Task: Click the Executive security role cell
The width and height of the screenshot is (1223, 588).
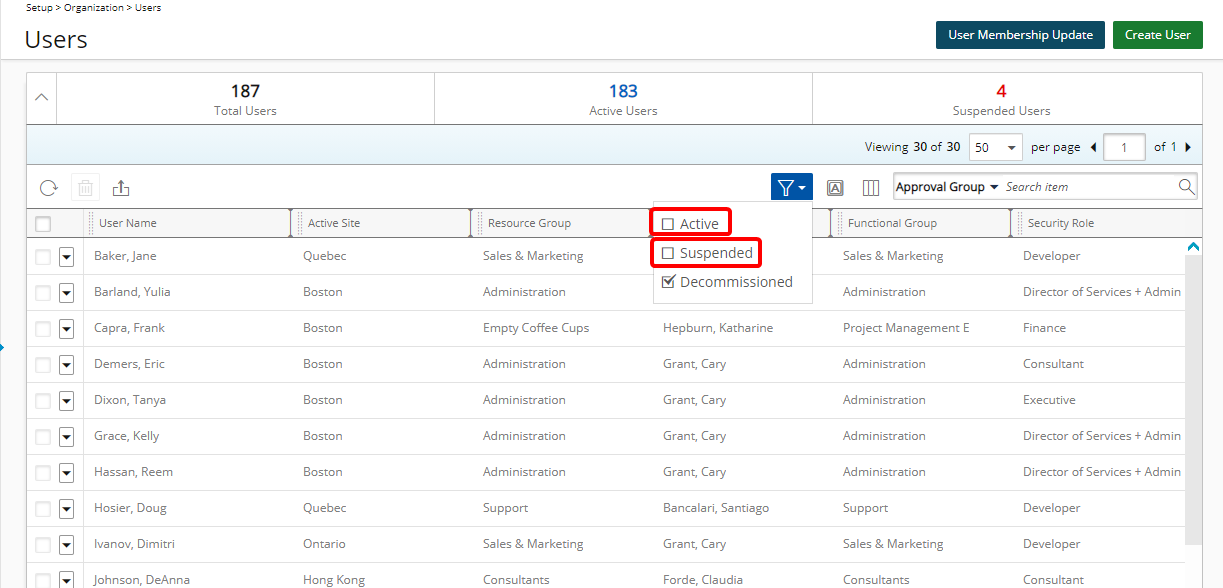Action: [x=1049, y=400]
